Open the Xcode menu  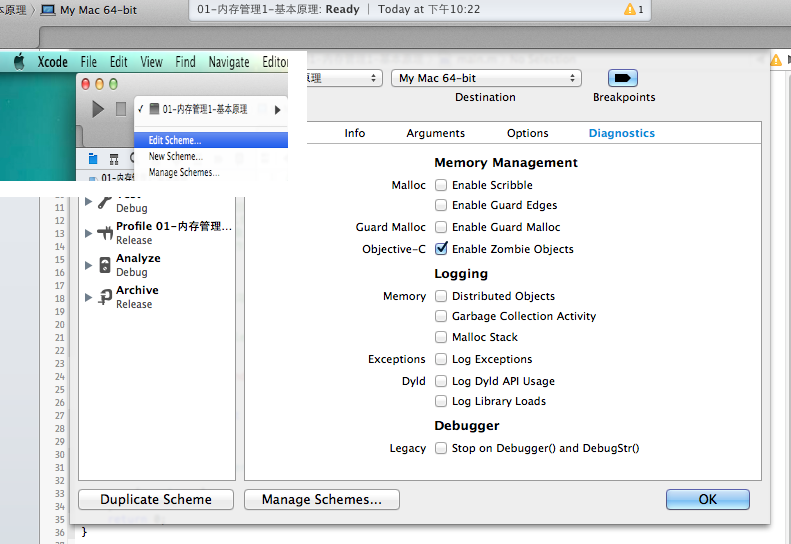(52, 62)
